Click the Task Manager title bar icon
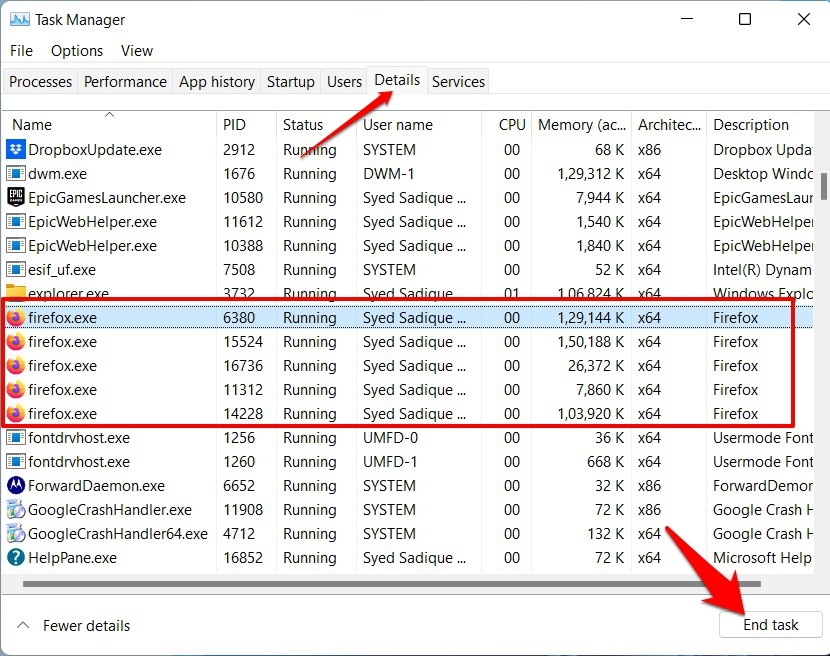Viewport: 830px width, 656px height. pyautogui.click(x=19, y=19)
